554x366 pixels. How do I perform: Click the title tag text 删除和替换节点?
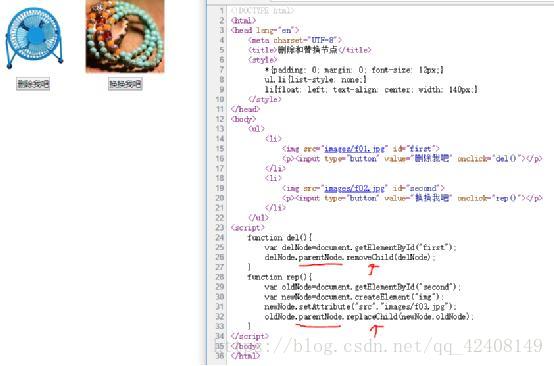click(308, 50)
